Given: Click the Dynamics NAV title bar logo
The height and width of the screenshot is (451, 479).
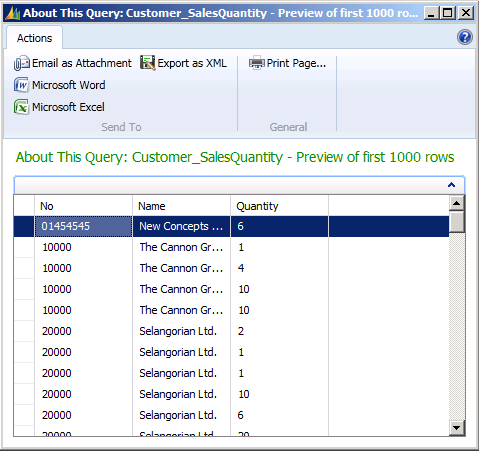Looking at the screenshot, I should (x=13, y=13).
